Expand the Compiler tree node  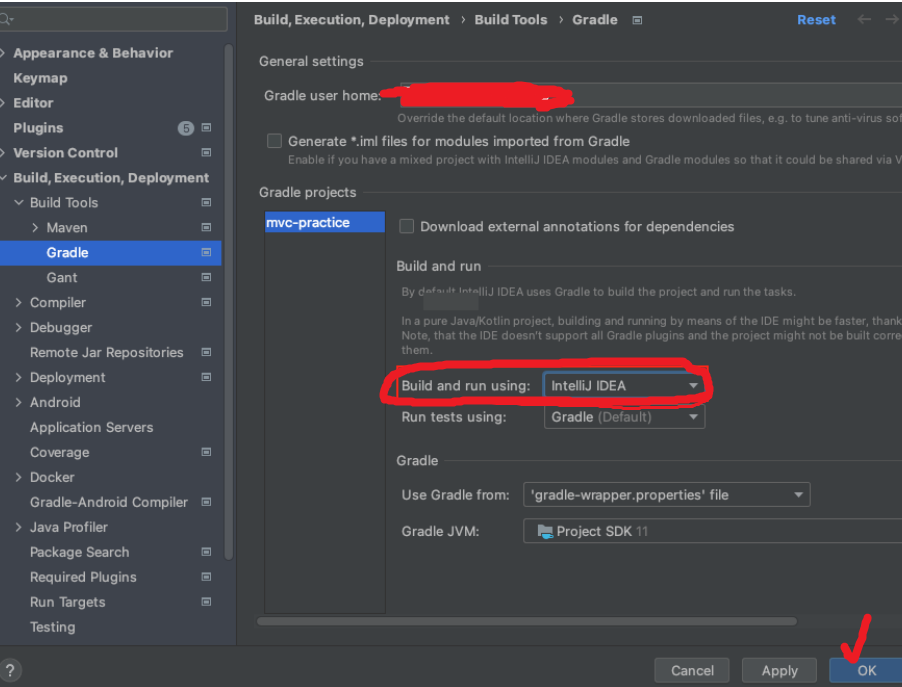pyautogui.click(x=18, y=302)
